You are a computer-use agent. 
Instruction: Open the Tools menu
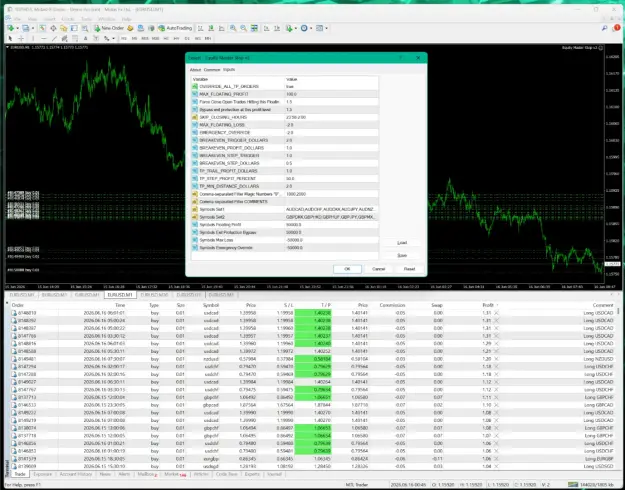pyautogui.click(x=86, y=19)
